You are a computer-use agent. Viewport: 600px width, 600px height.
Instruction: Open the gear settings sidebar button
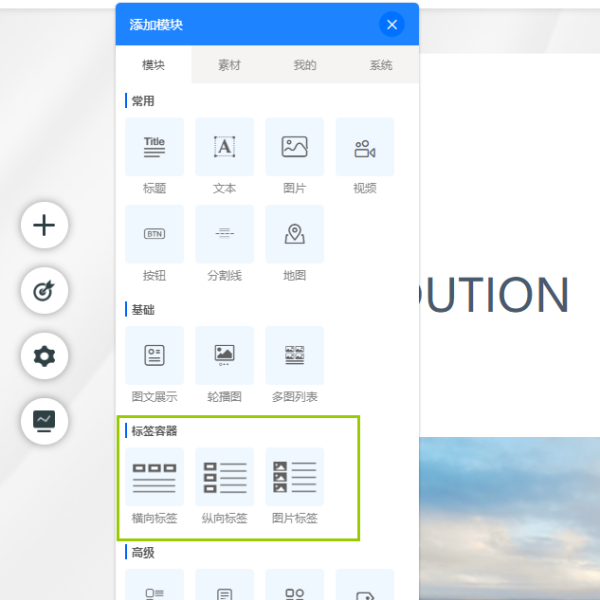pyautogui.click(x=44, y=356)
